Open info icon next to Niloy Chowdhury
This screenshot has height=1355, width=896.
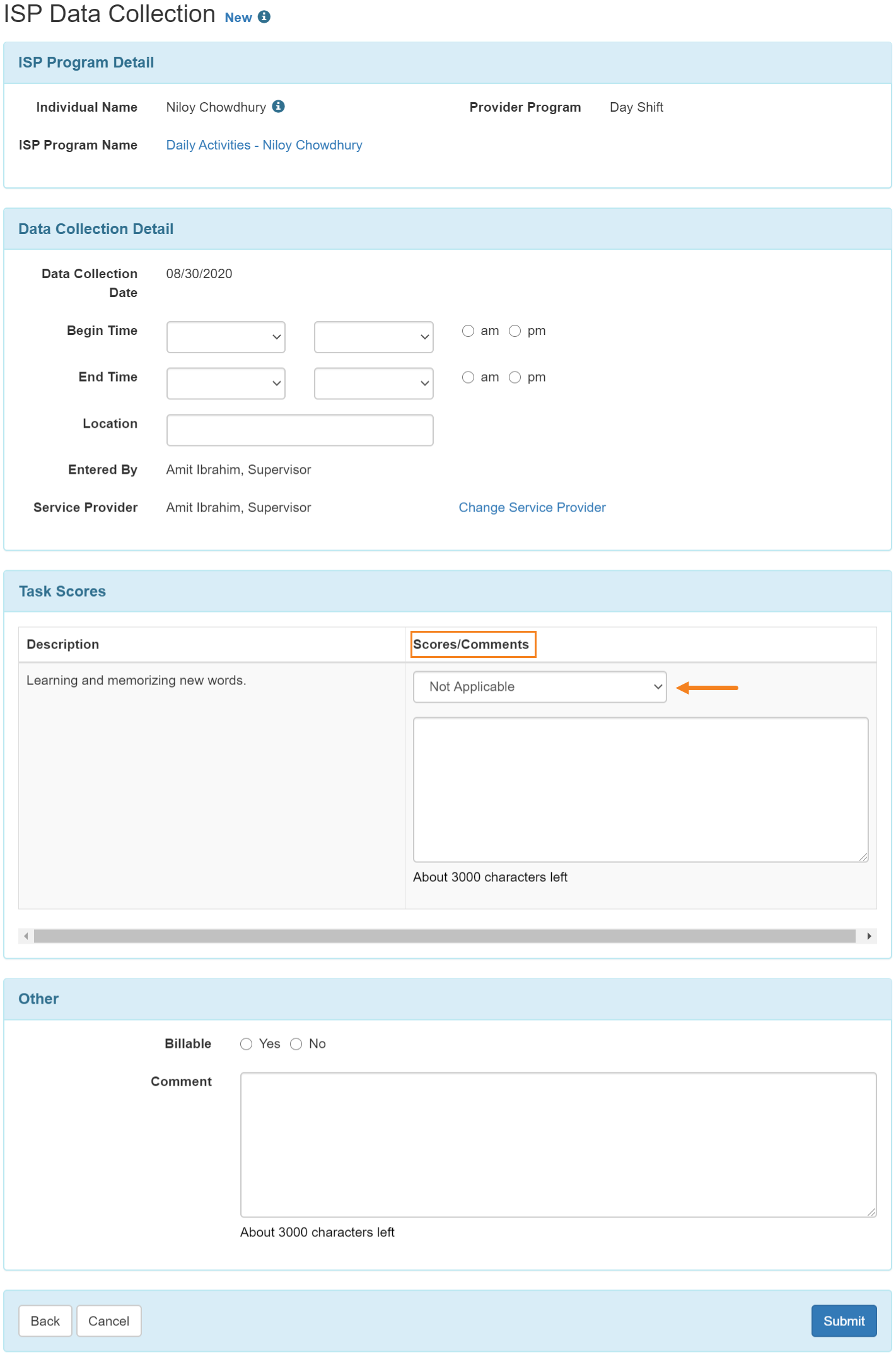tap(278, 106)
